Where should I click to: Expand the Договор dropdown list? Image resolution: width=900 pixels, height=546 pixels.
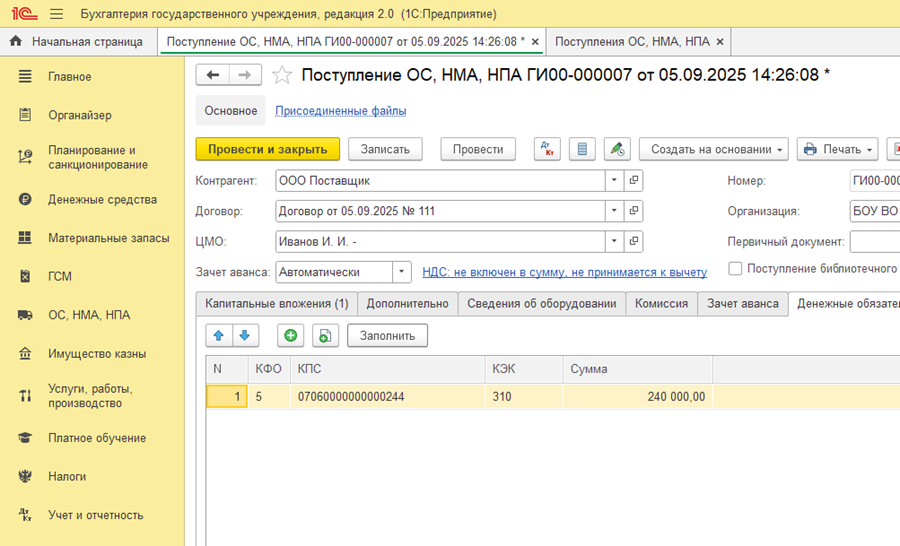click(x=614, y=211)
